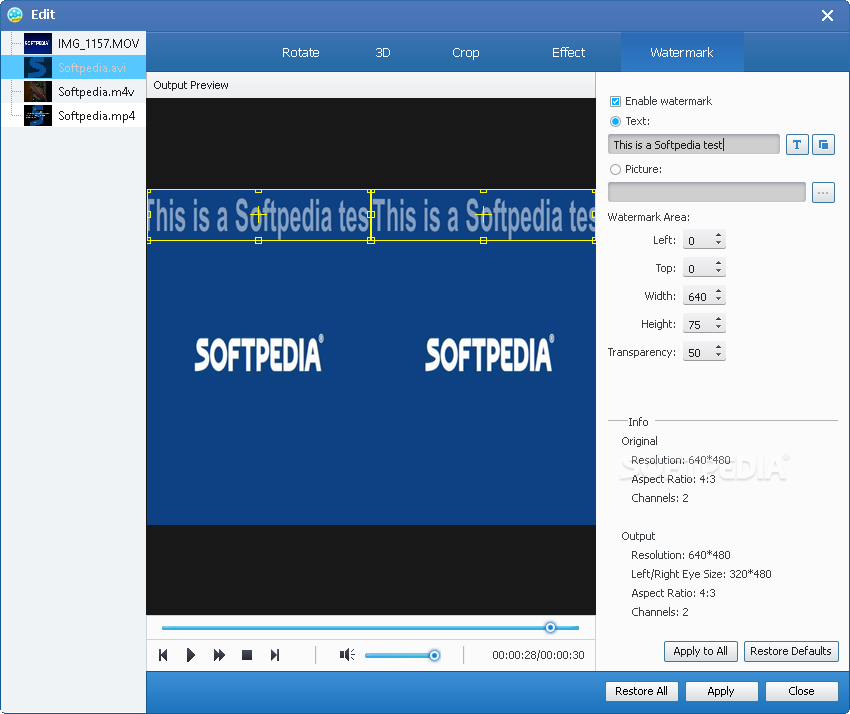
Task: Close the Edit window with X
Action: pos(827,15)
